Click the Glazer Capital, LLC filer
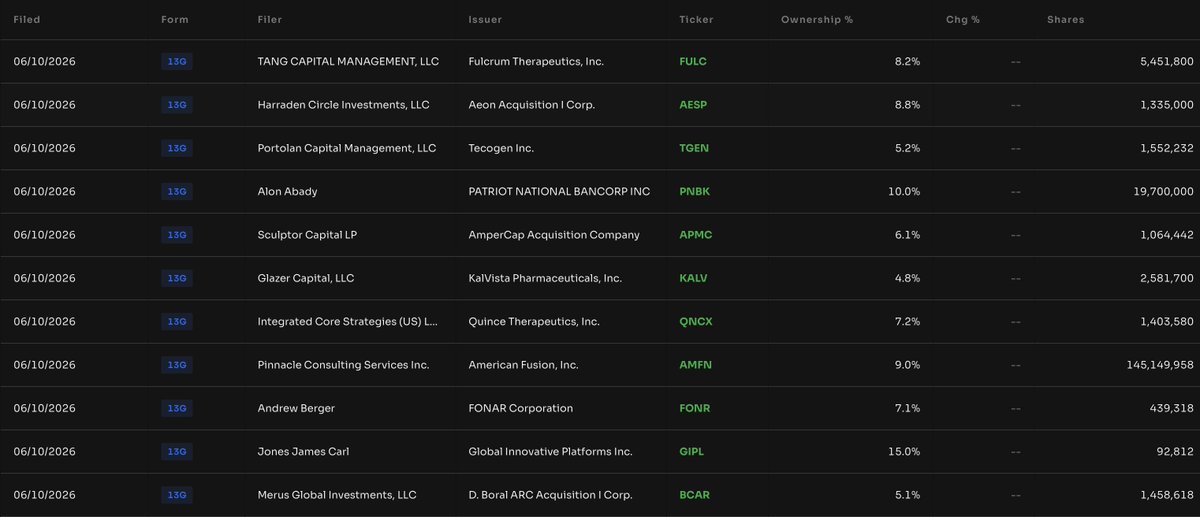The width and height of the screenshot is (1200, 517). tap(306, 278)
